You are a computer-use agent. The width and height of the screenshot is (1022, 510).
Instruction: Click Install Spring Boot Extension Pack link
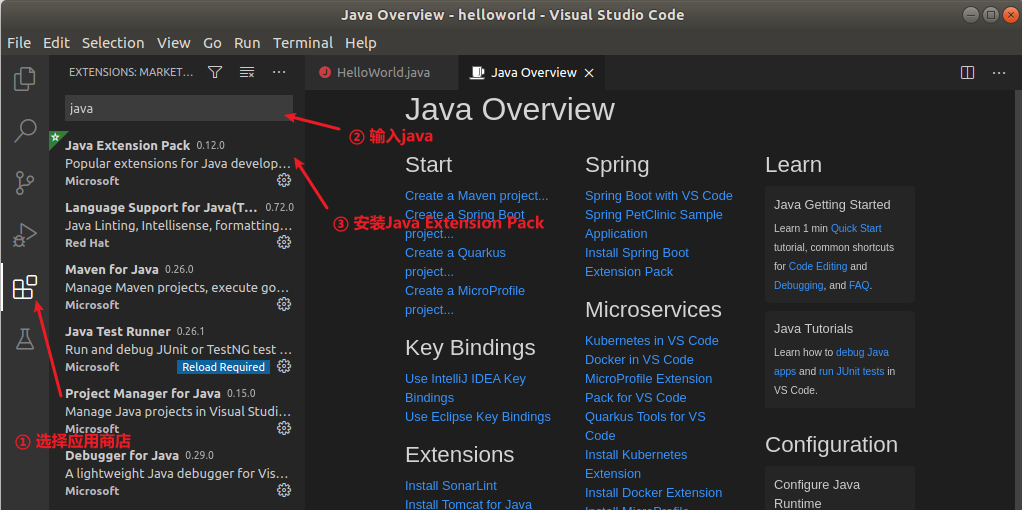[x=637, y=262]
